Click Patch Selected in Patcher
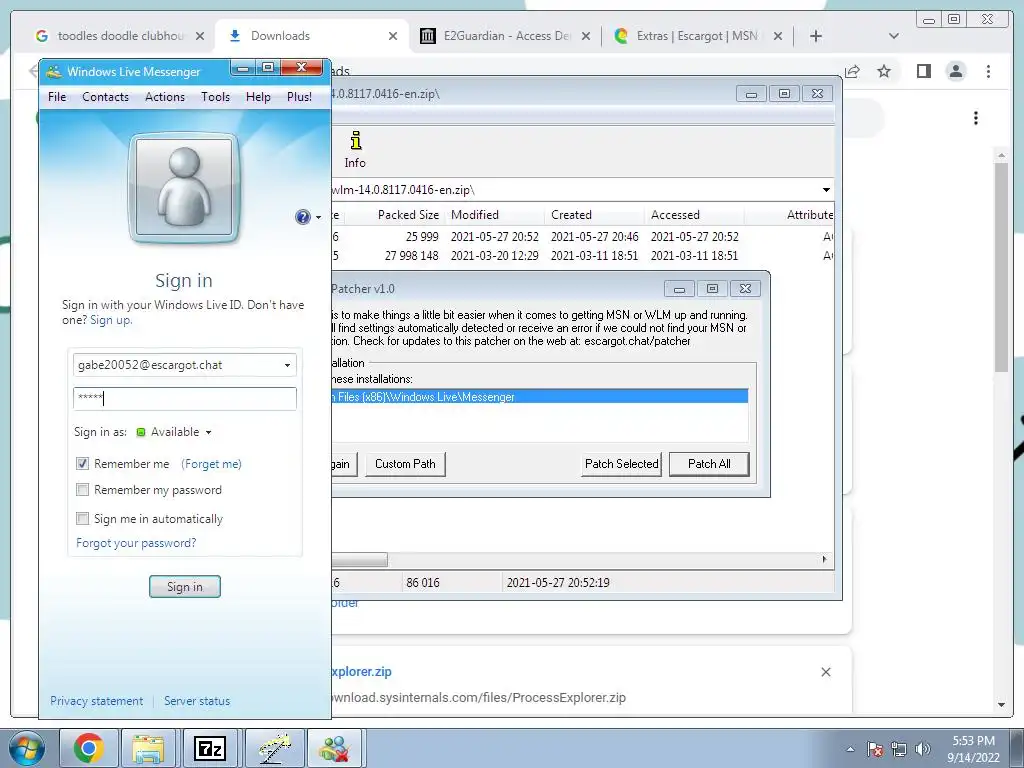 click(x=622, y=464)
